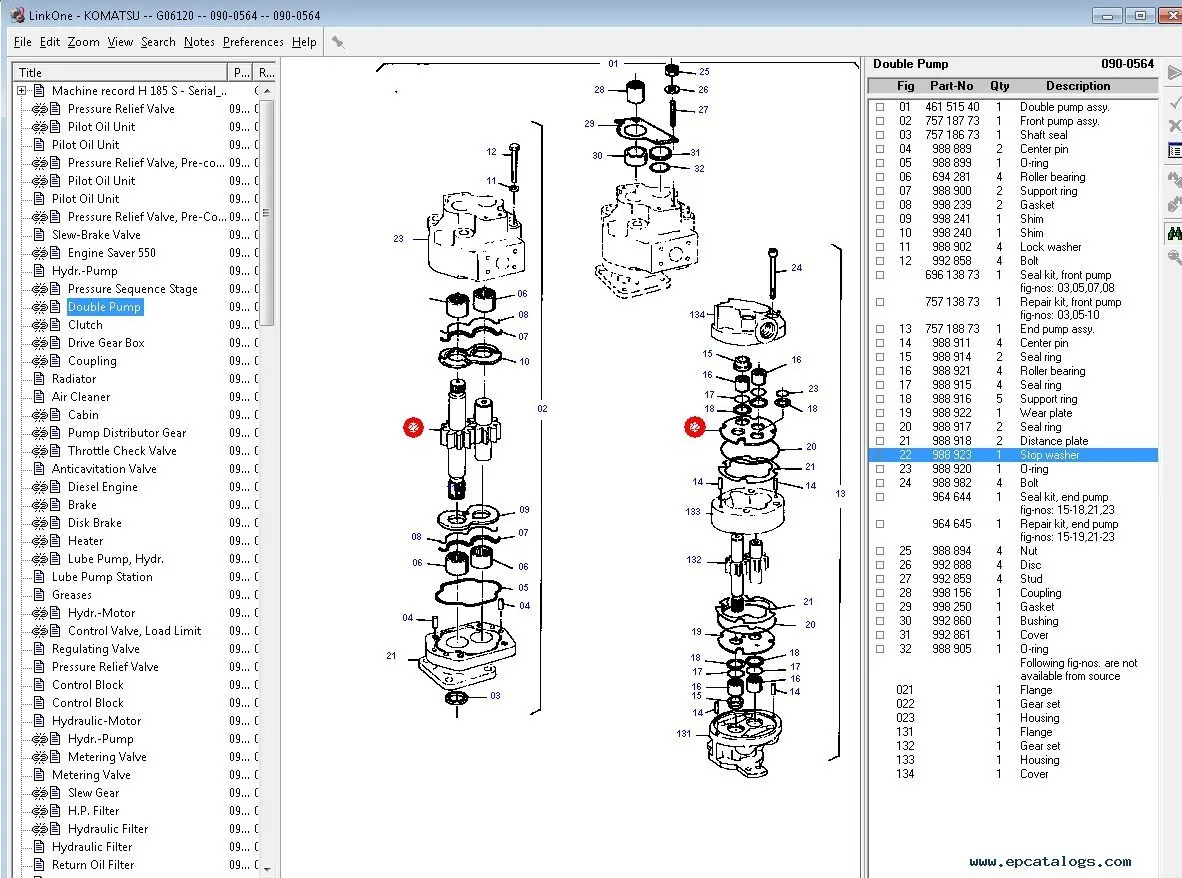
Task: Open the Help menu
Action: click(304, 42)
